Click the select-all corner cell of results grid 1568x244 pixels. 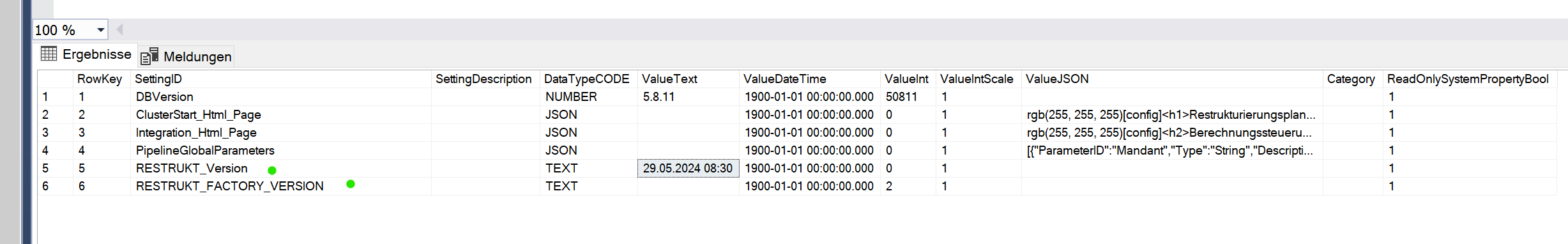(x=55, y=79)
